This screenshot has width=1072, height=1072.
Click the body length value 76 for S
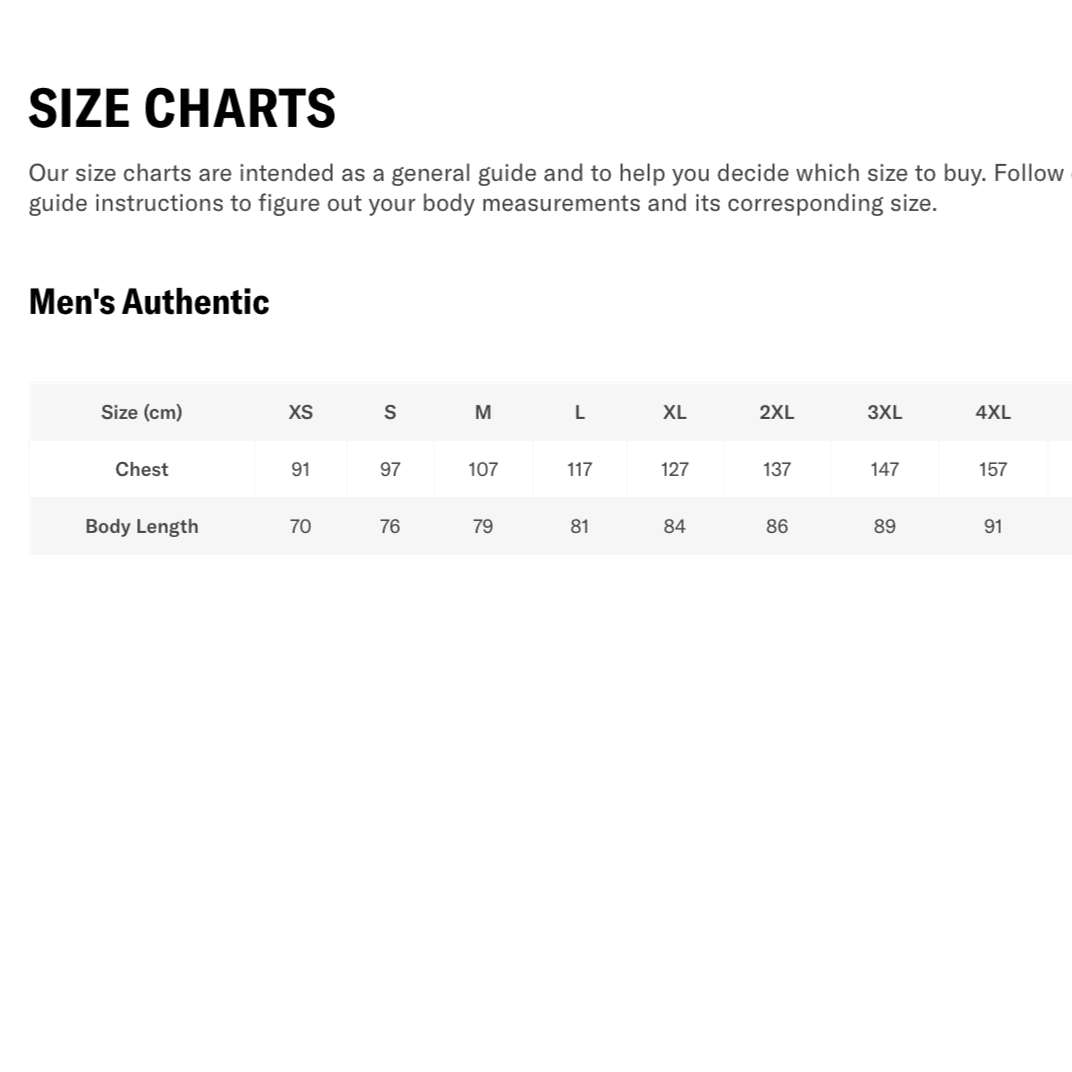[x=390, y=526]
